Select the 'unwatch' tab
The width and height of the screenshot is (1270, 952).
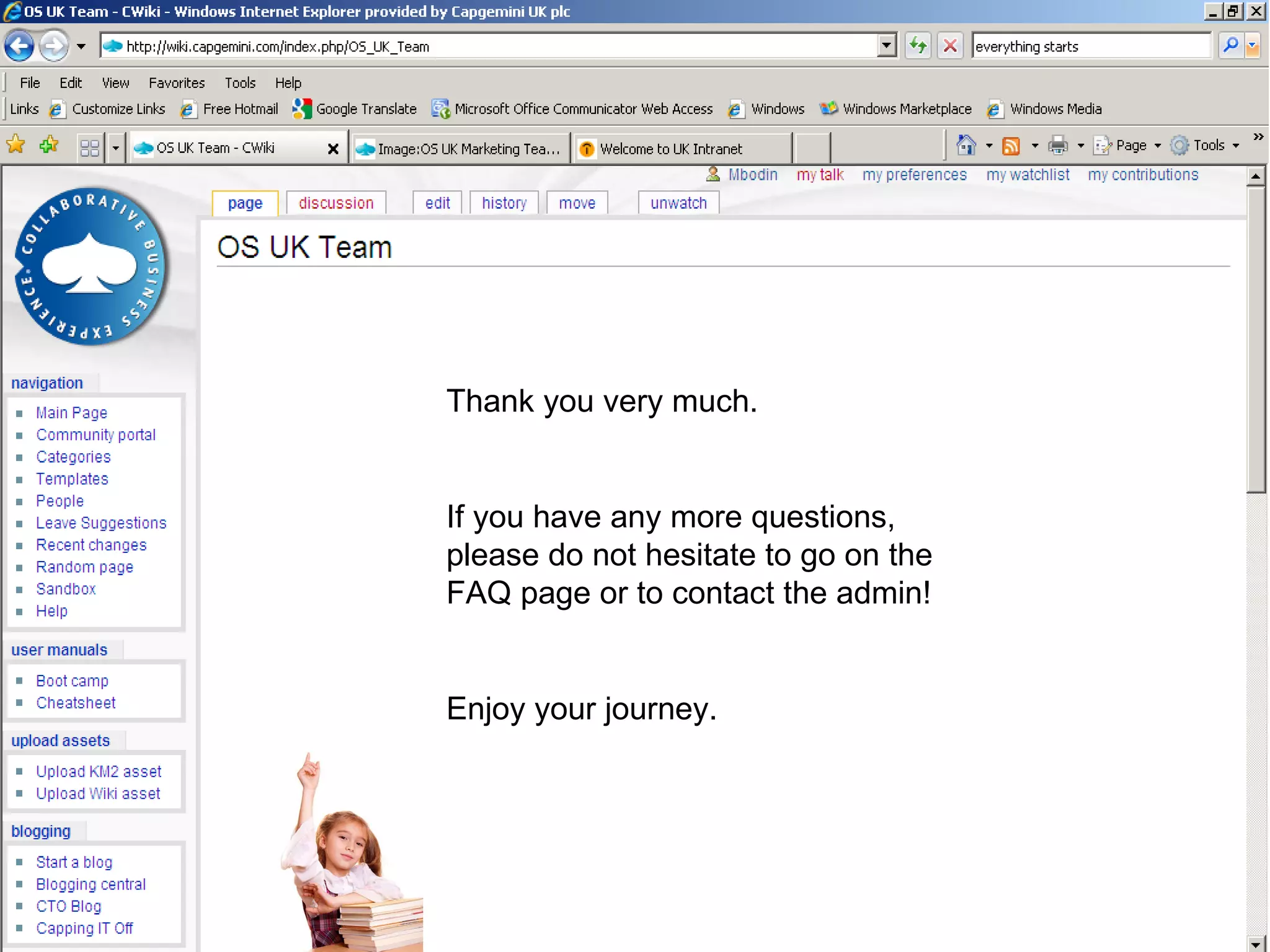(x=678, y=203)
